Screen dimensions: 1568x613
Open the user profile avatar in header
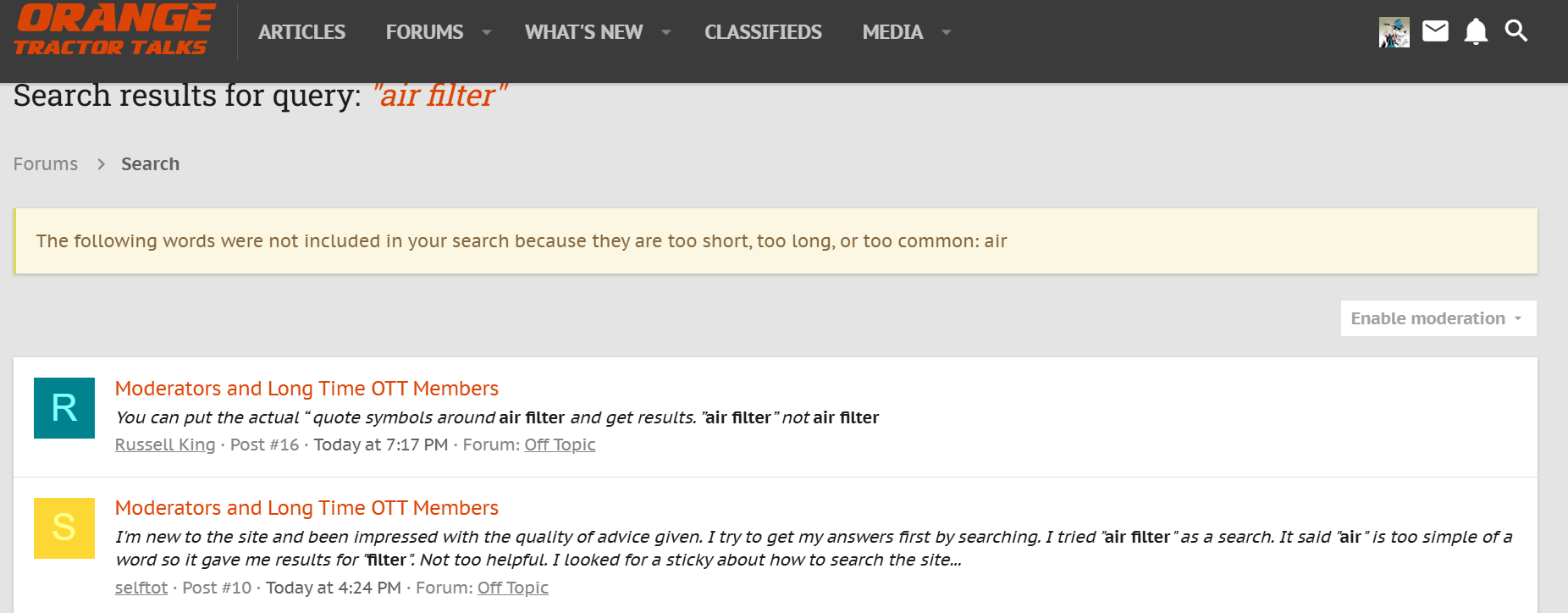1394,32
